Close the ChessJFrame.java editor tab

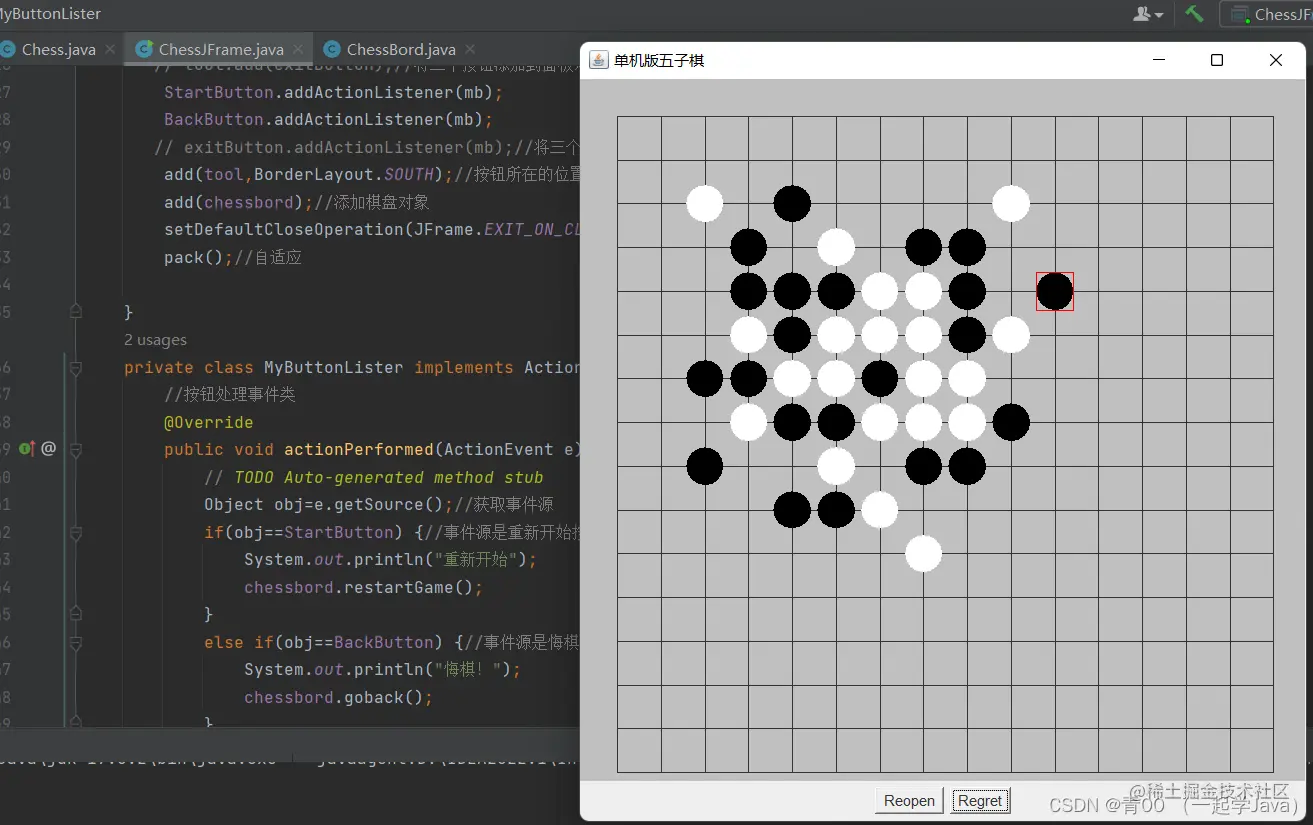(x=298, y=48)
